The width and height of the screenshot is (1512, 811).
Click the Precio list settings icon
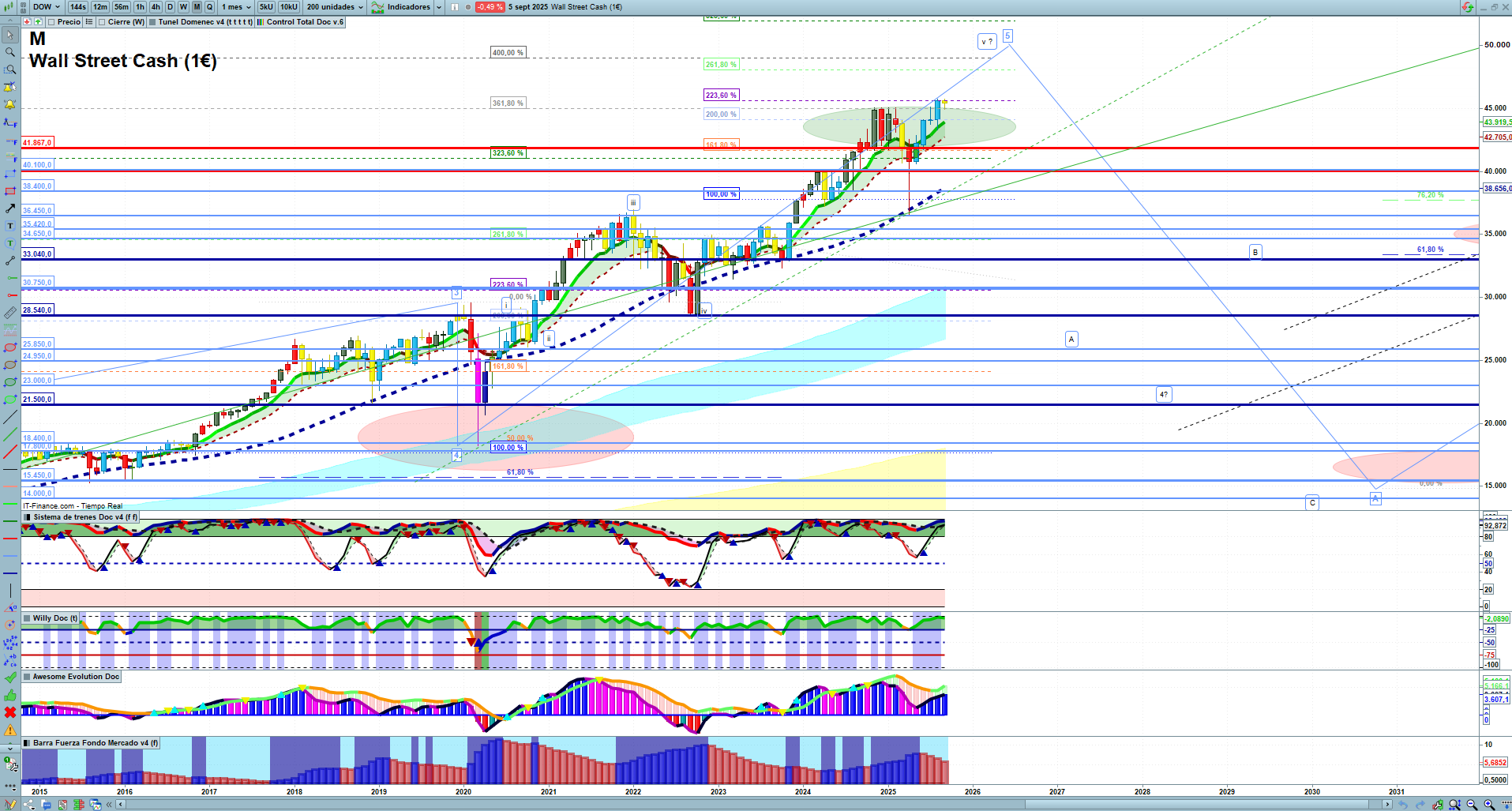click(89, 22)
